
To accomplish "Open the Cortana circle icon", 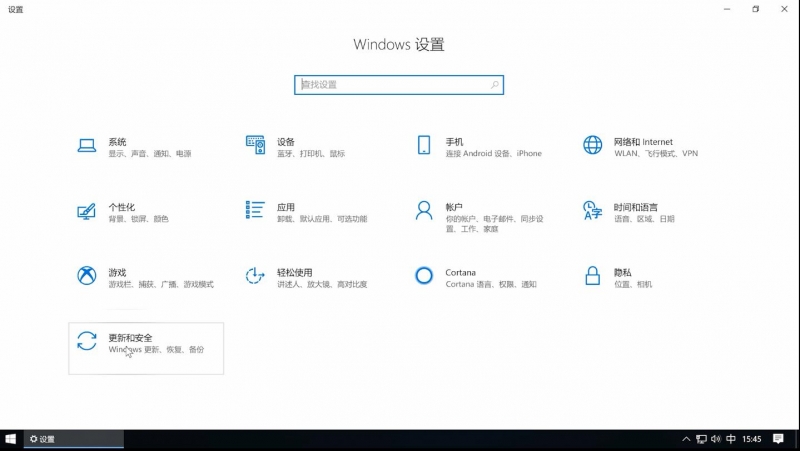I will pos(424,275).
